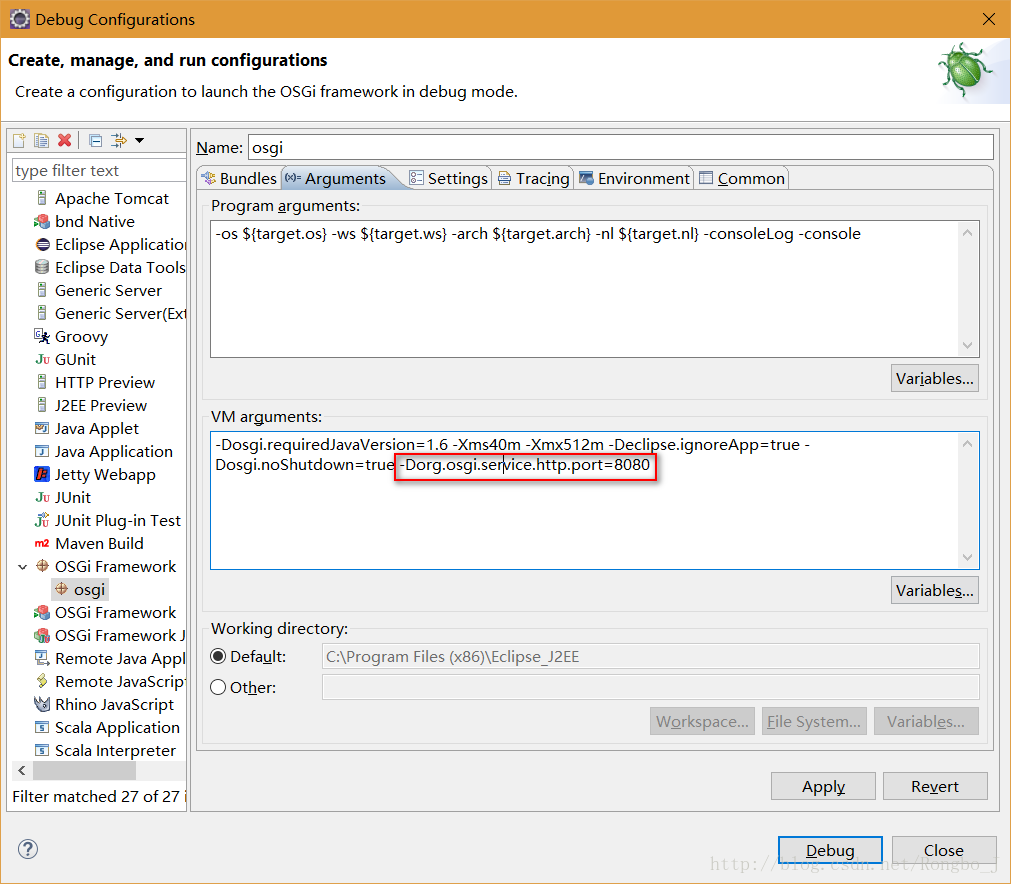The height and width of the screenshot is (884, 1011).
Task: Click the red Delete configuration icon
Action: (64, 140)
